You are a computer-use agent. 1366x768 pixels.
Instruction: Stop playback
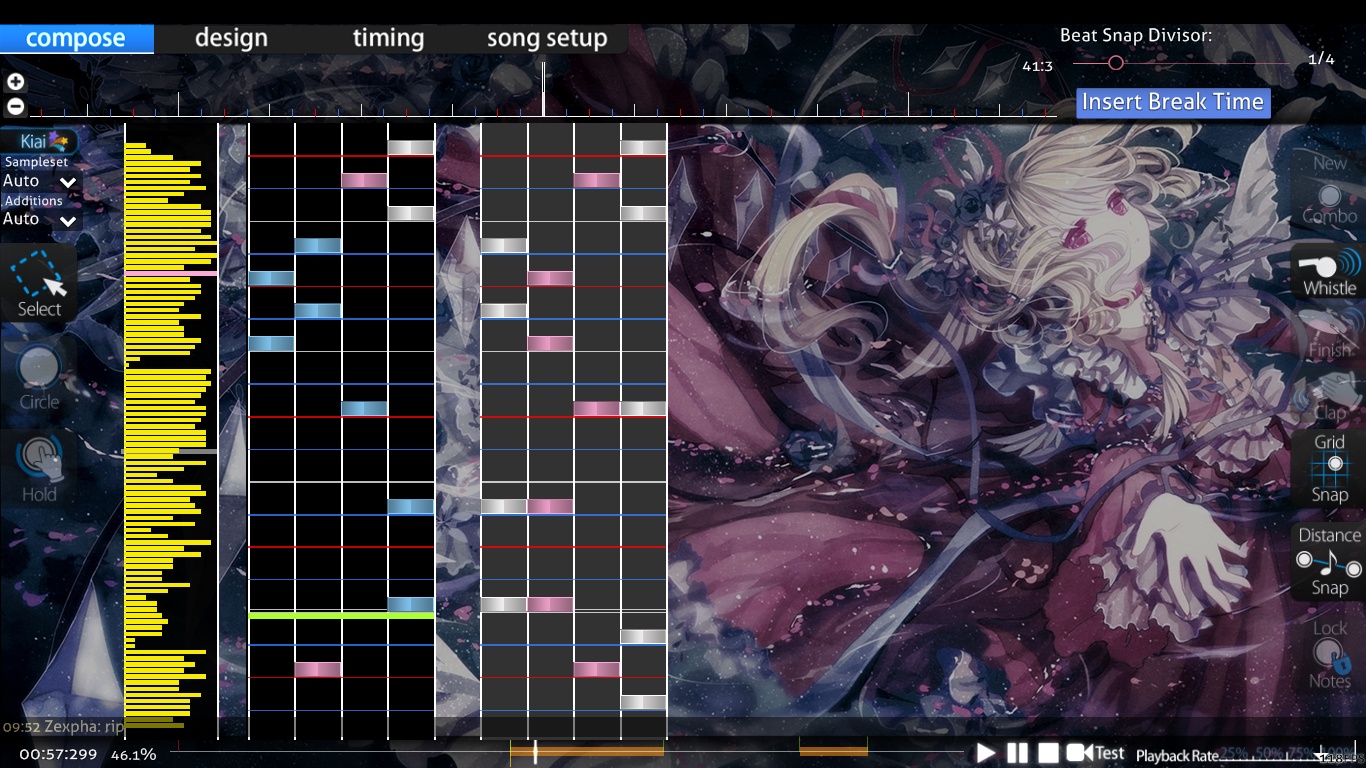[1048, 753]
